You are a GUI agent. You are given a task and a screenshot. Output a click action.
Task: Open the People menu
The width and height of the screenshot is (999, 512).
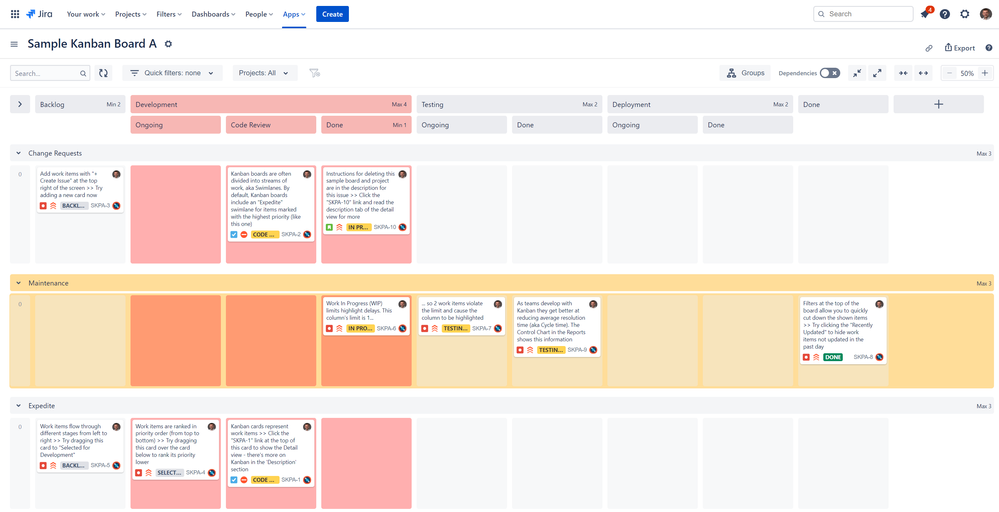(x=259, y=14)
